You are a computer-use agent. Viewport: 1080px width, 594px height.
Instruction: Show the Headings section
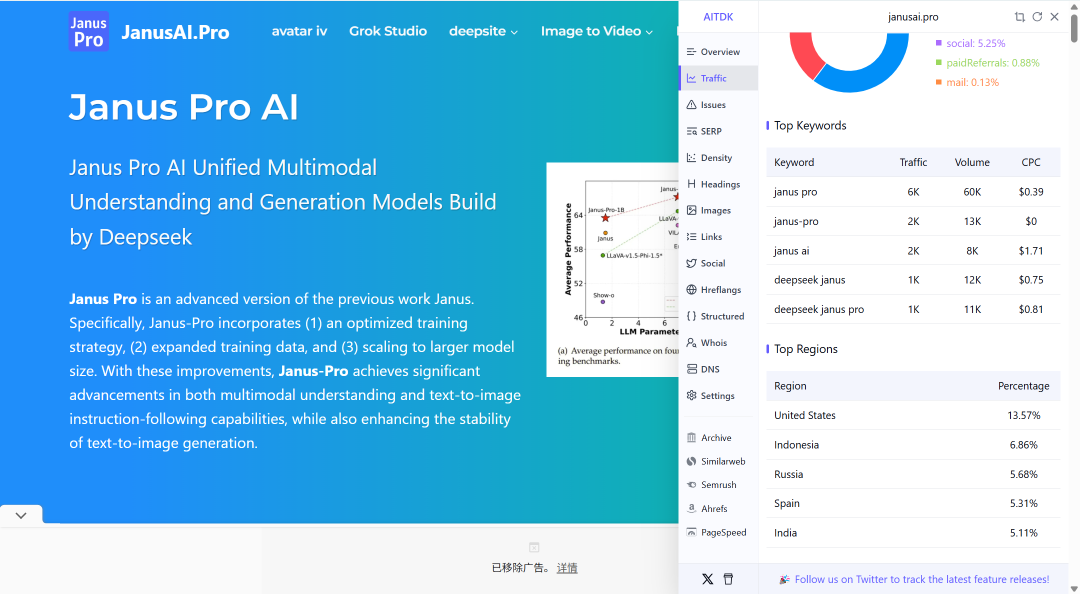point(718,184)
